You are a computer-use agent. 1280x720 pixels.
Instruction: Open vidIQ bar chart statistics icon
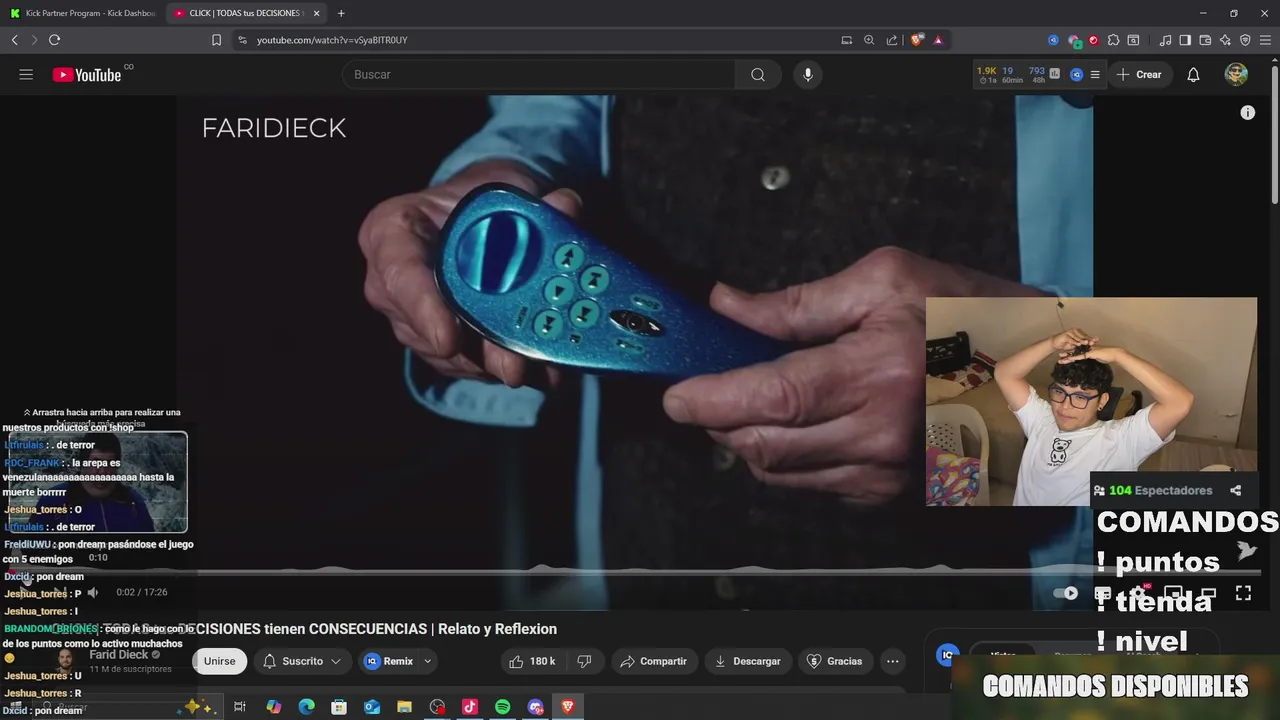coord(1055,73)
